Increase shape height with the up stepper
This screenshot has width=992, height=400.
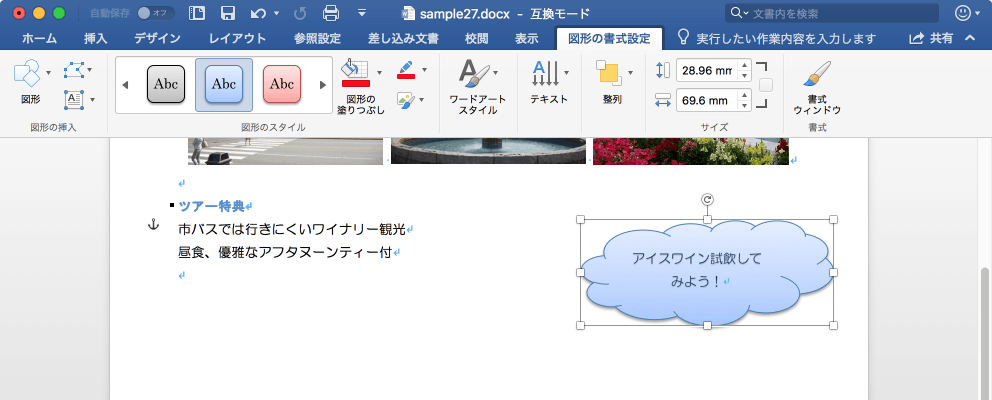[x=745, y=65]
